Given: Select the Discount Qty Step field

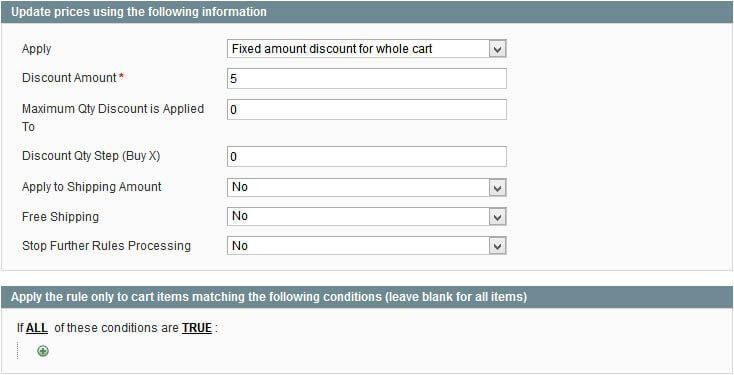Looking at the screenshot, I should [x=367, y=156].
